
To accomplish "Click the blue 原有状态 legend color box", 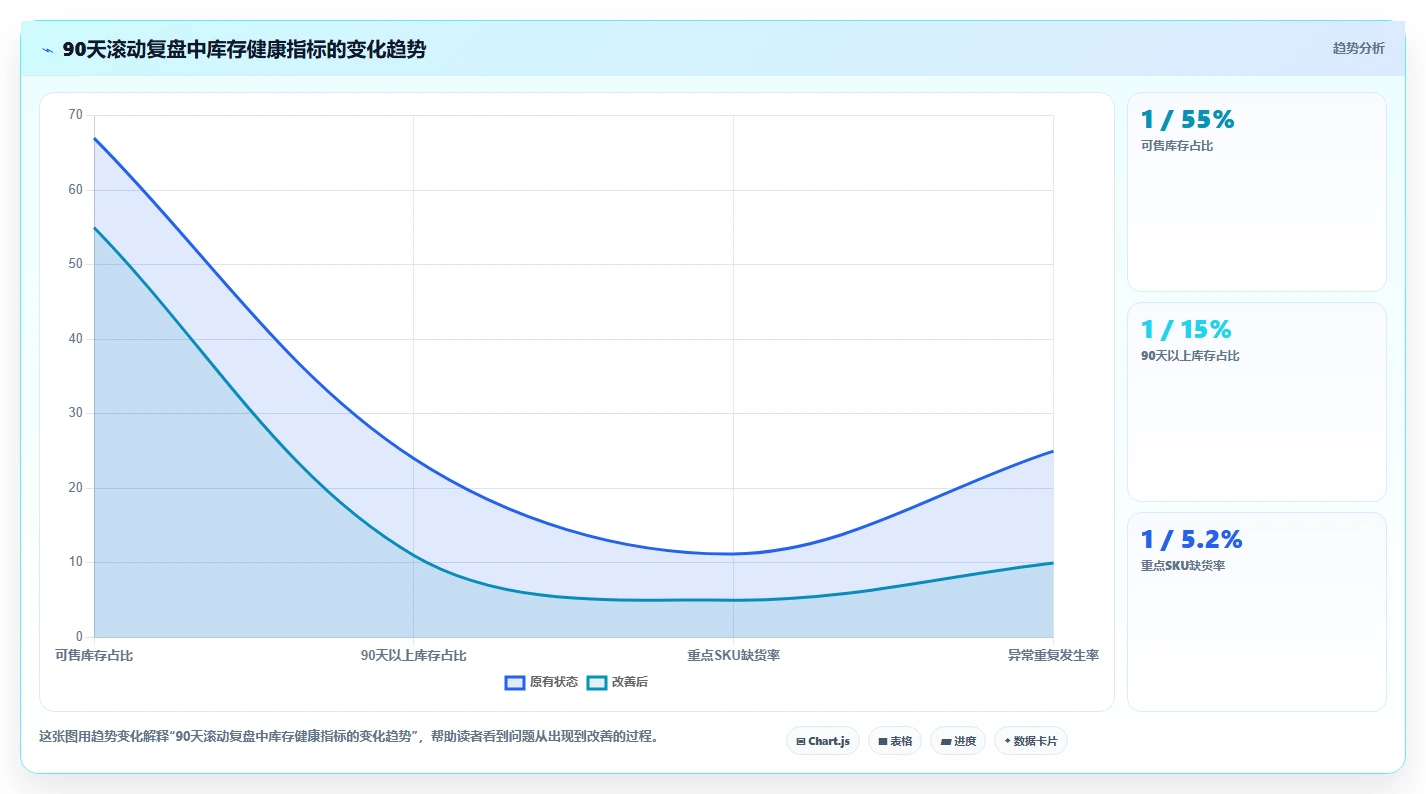I will click(x=515, y=682).
